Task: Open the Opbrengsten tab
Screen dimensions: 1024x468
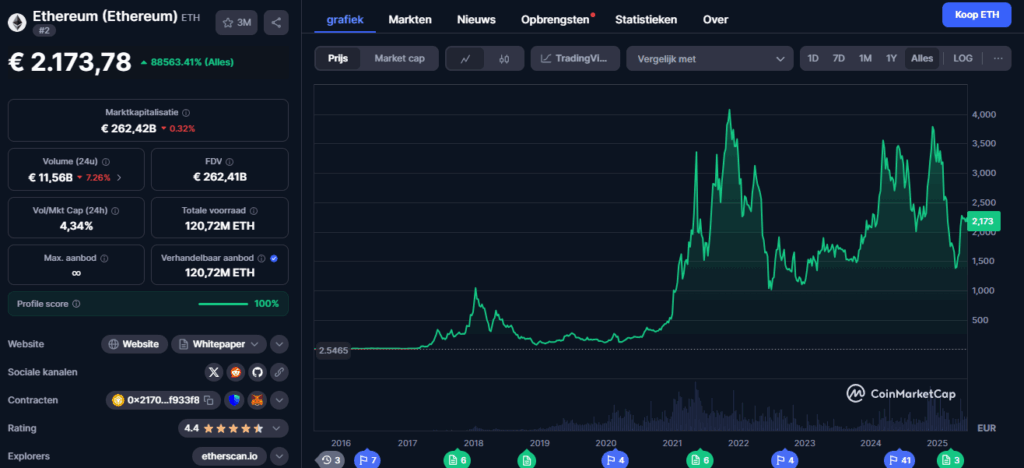Action: (x=555, y=20)
